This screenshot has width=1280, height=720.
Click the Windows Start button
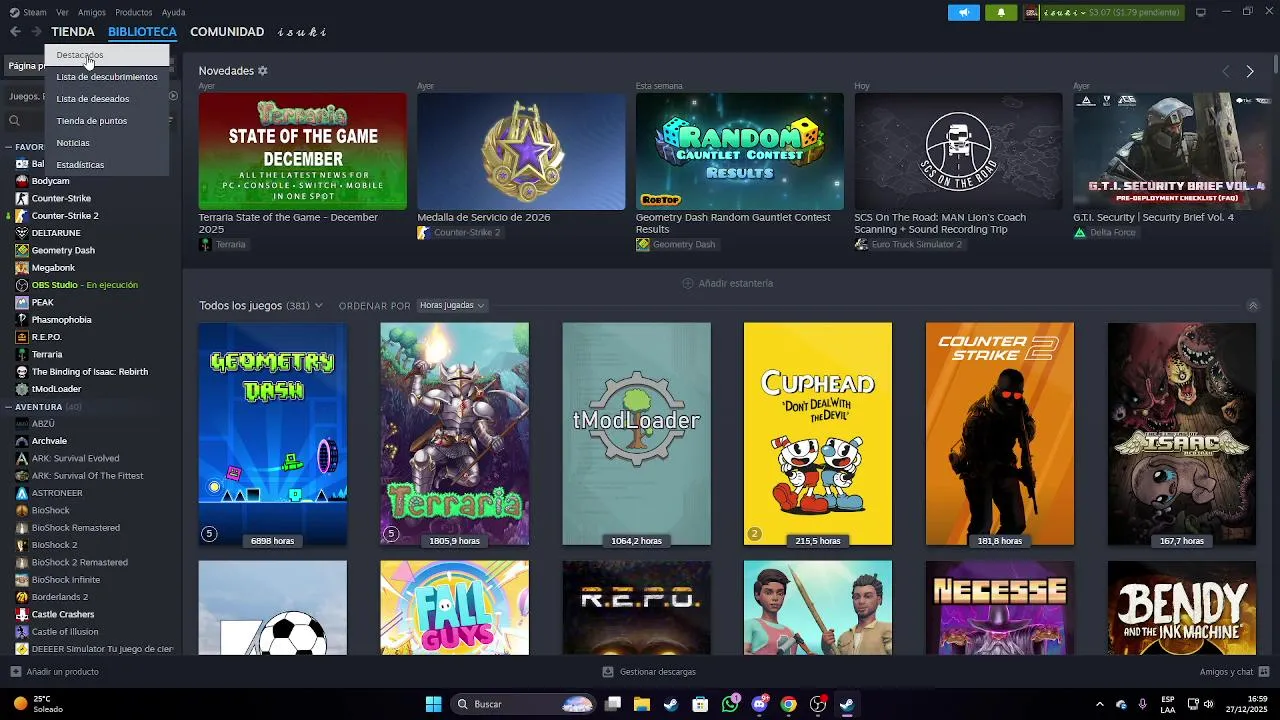click(x=433, y=704)
